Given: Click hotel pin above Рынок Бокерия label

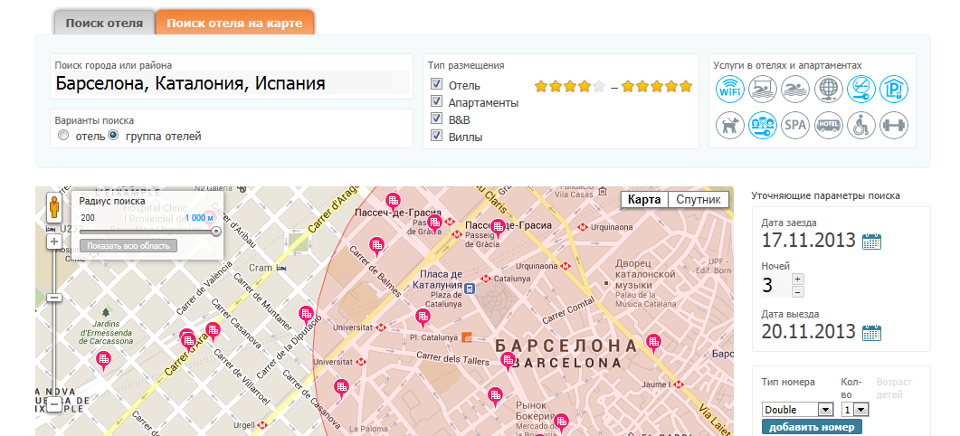Looking at the screenshot, I should point(495,397).
